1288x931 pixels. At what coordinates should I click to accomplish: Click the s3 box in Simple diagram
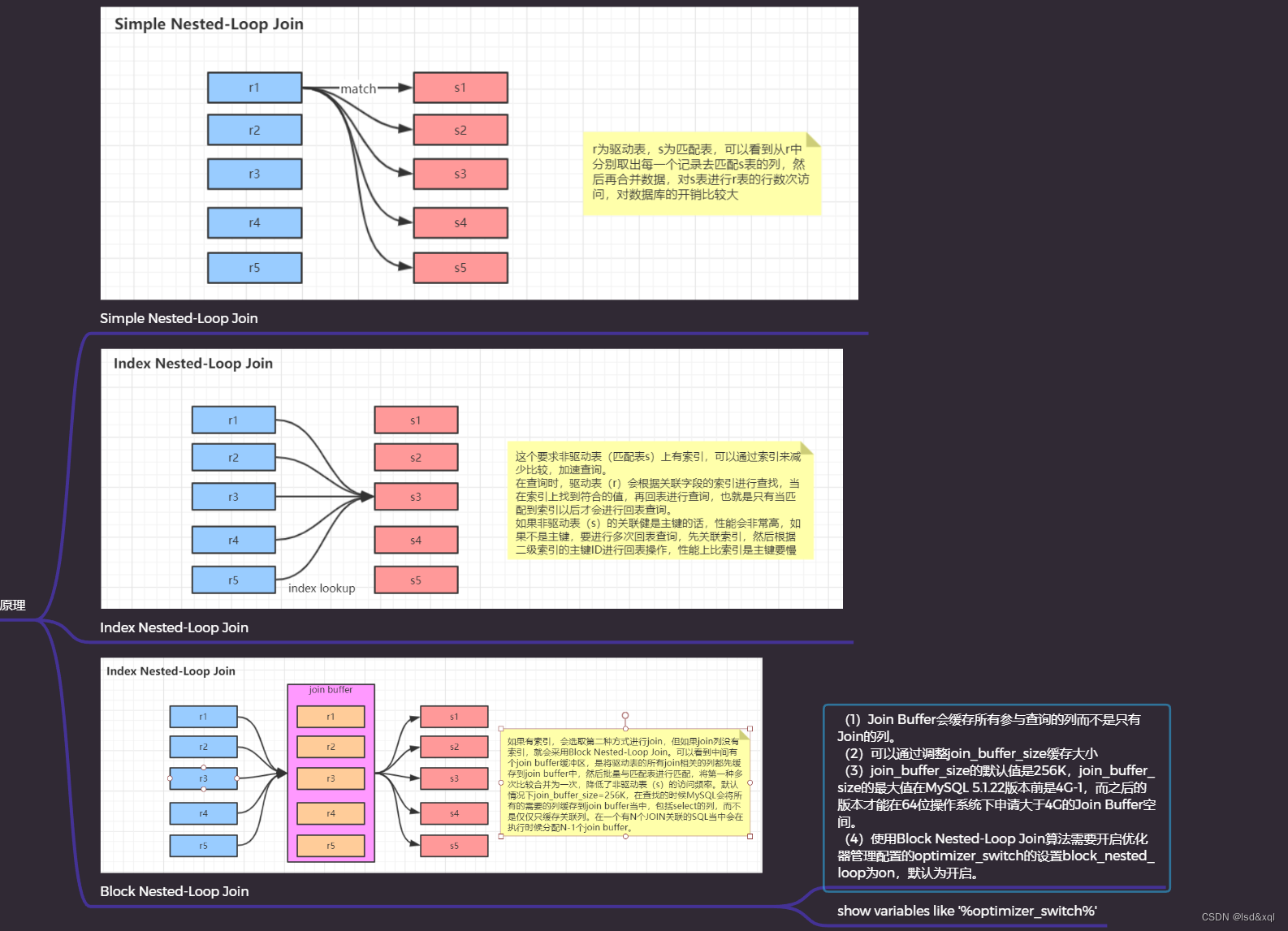point(460,174)
